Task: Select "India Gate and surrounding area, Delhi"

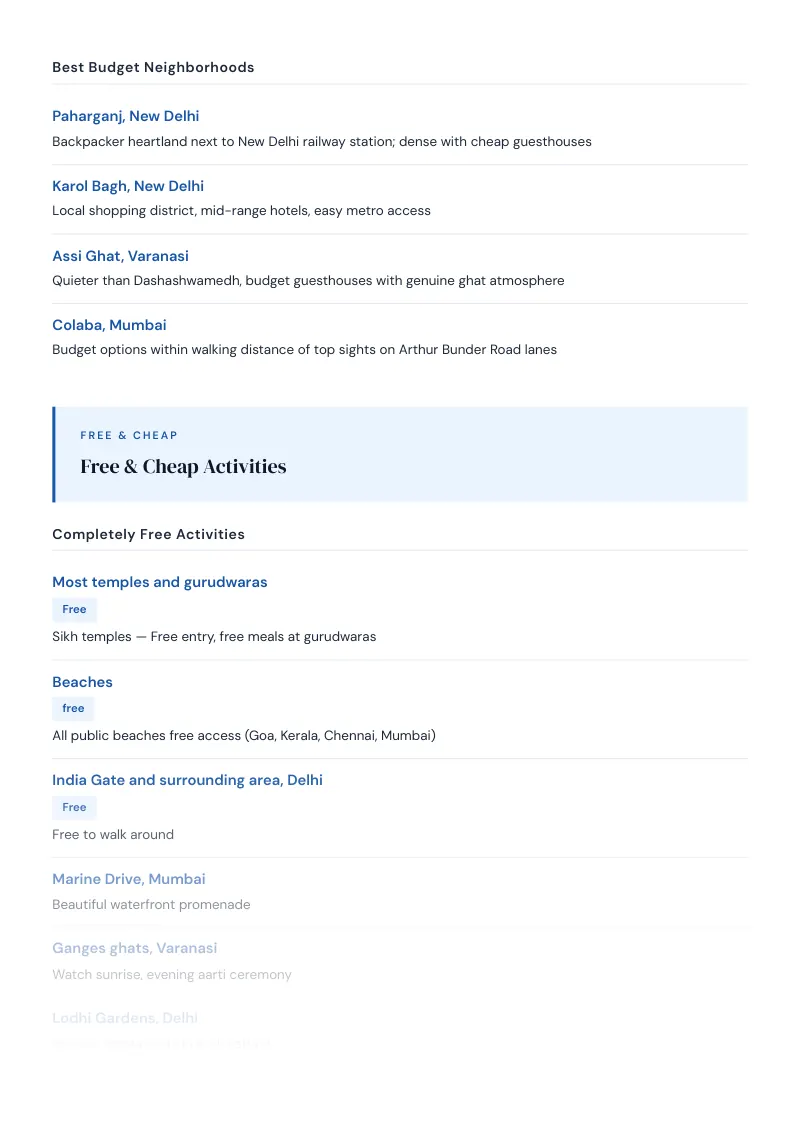Action: (188, 780)
